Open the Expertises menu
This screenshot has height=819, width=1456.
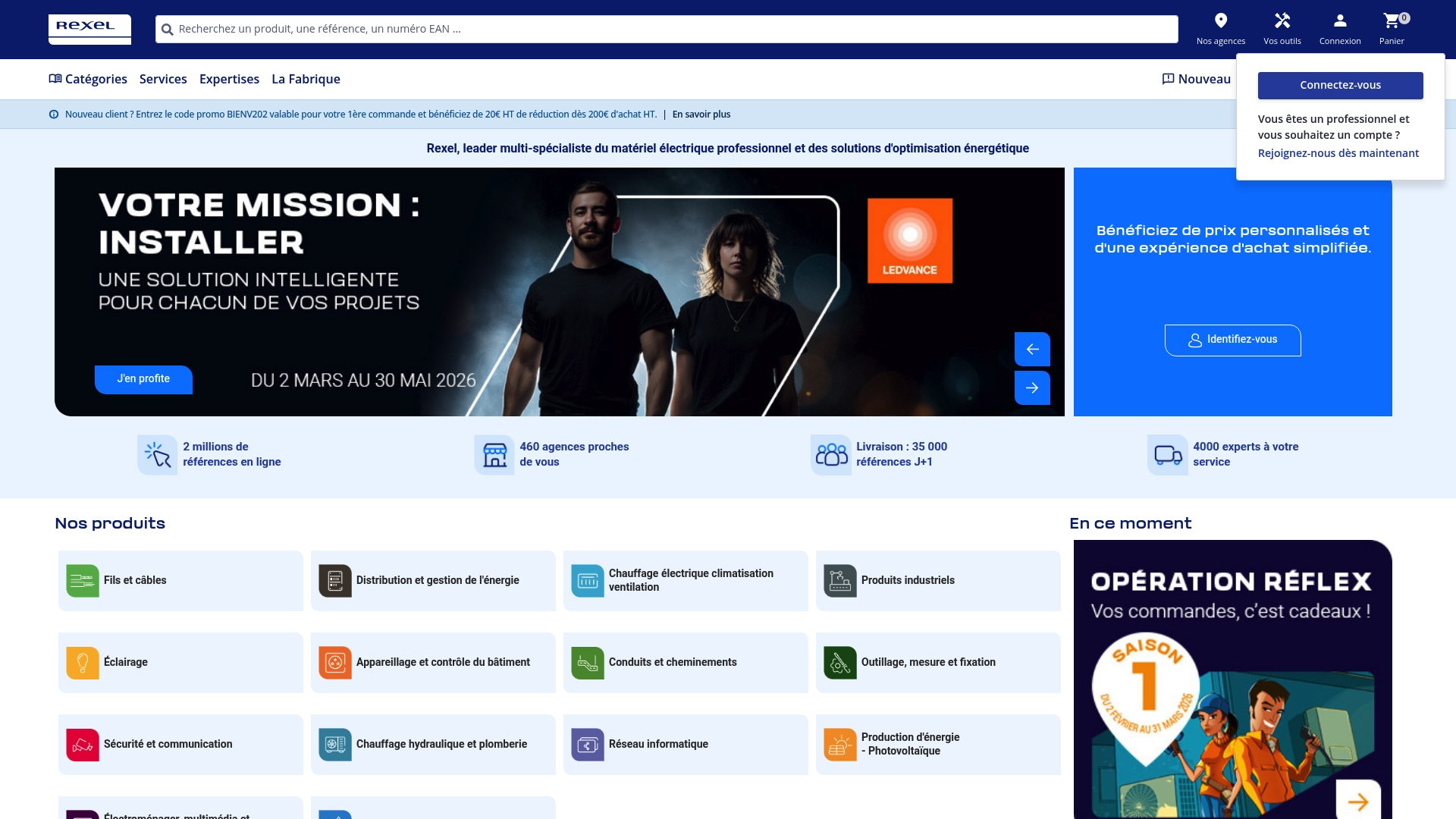point(229,80)
